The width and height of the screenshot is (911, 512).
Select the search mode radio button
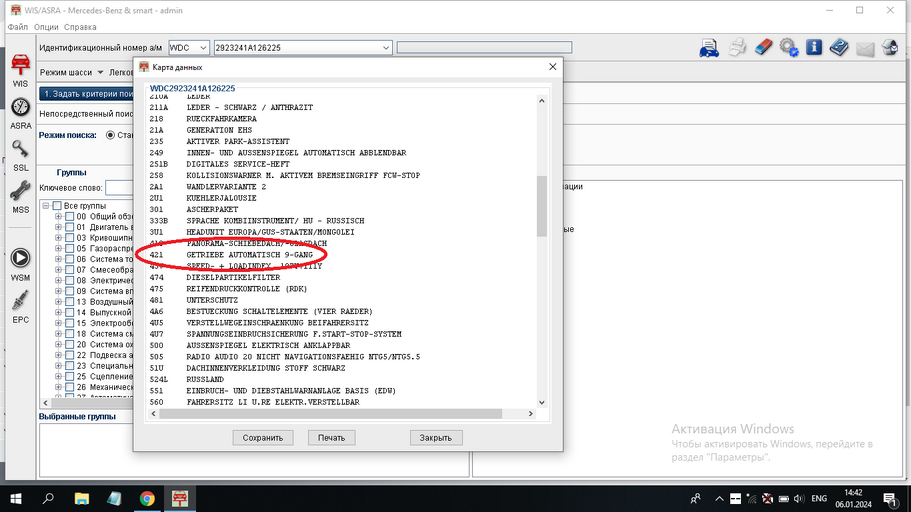coord(110,135)
